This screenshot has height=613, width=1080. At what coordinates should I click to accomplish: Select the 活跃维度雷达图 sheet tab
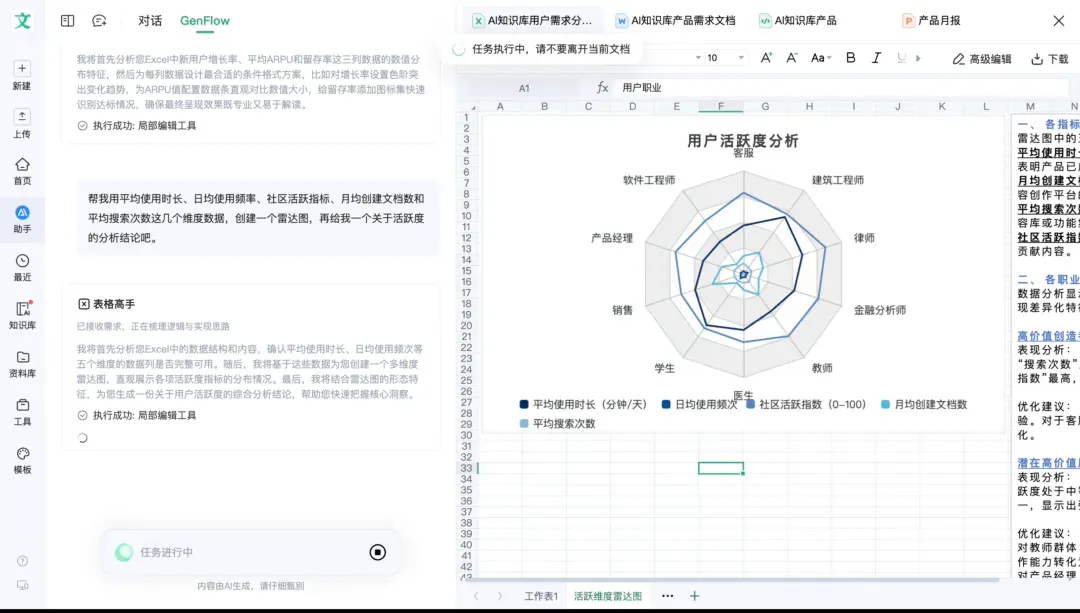pyautogui.click(x=608, y=596)
